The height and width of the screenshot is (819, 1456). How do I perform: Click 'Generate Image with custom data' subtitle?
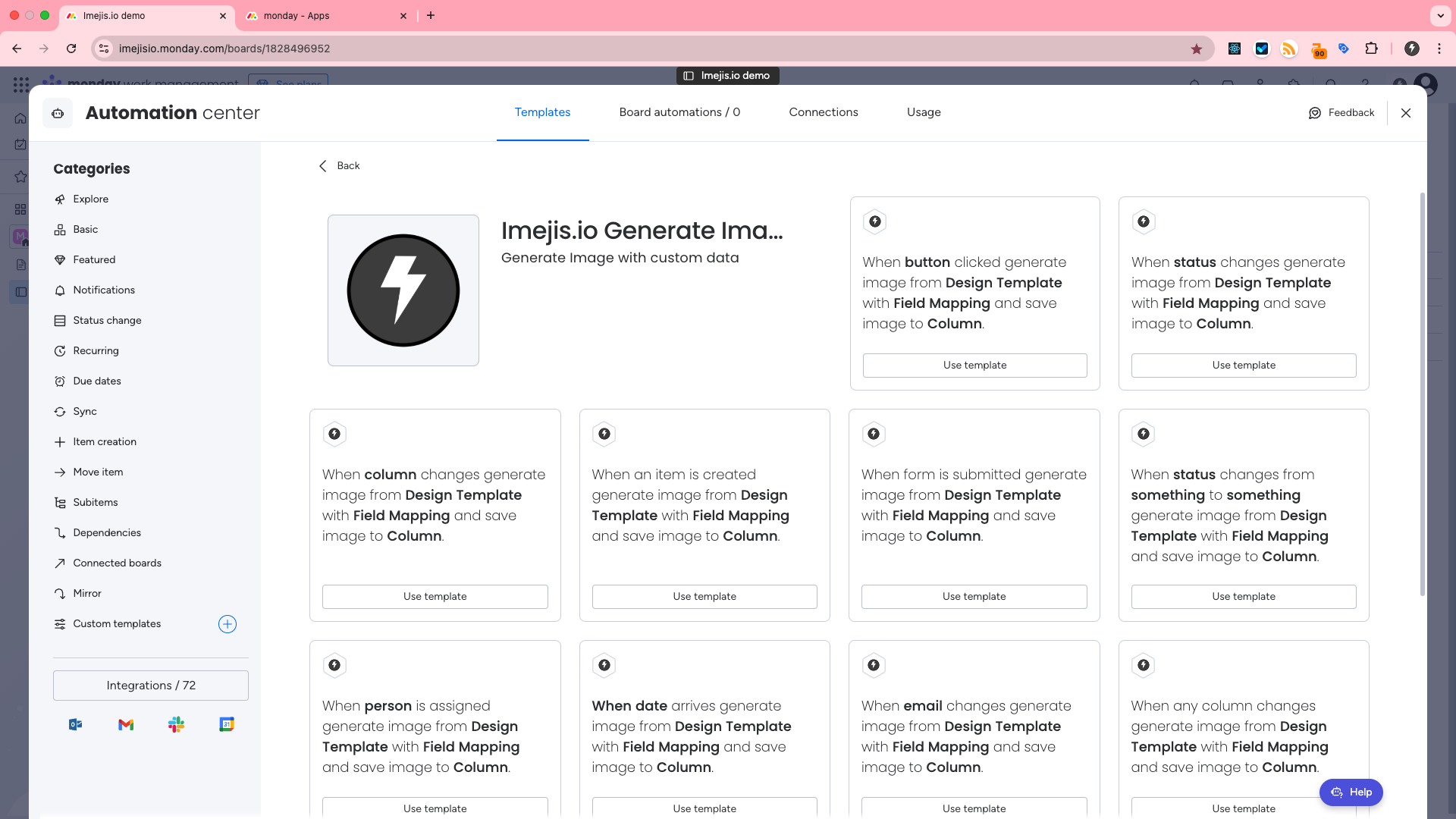tap(620, 258)
